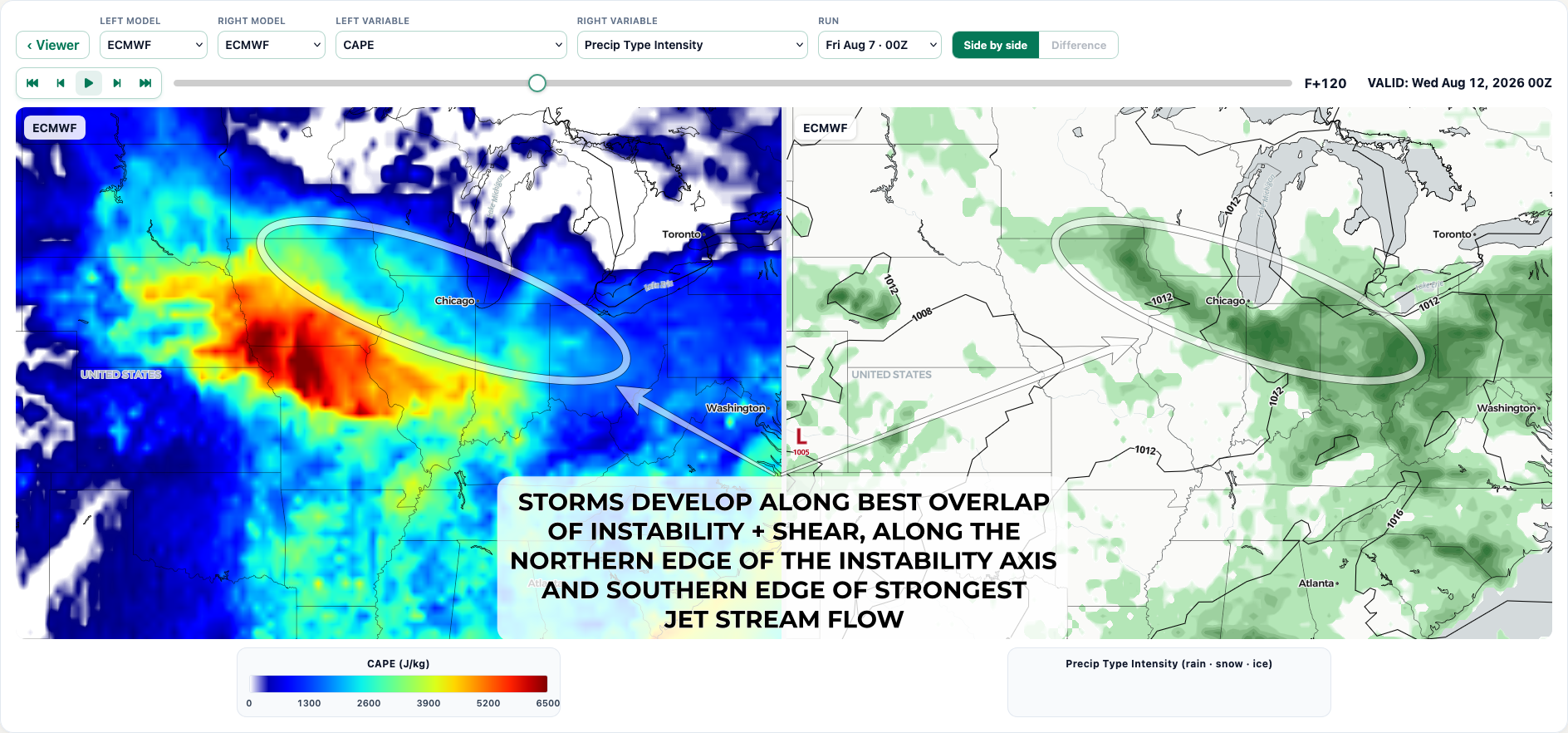Click the Precip Type Intensity legend title
1568x733 pixels.
[1169, 664]
